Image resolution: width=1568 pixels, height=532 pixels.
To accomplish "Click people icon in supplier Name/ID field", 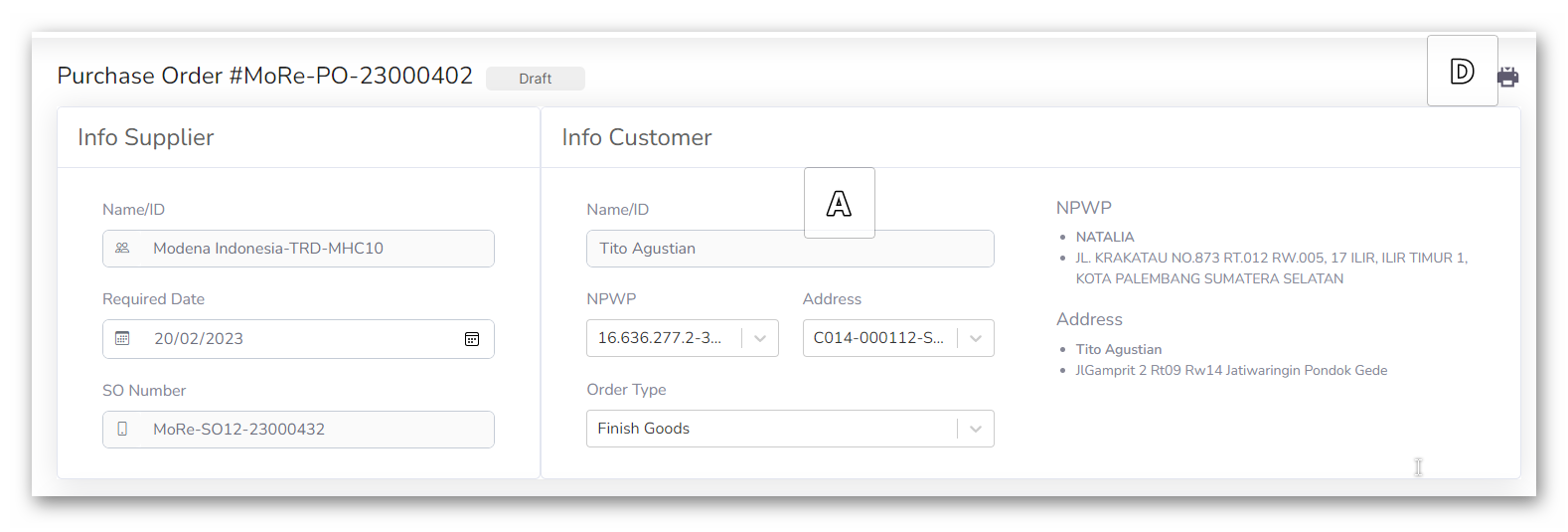I will click(x=122, y=249).
